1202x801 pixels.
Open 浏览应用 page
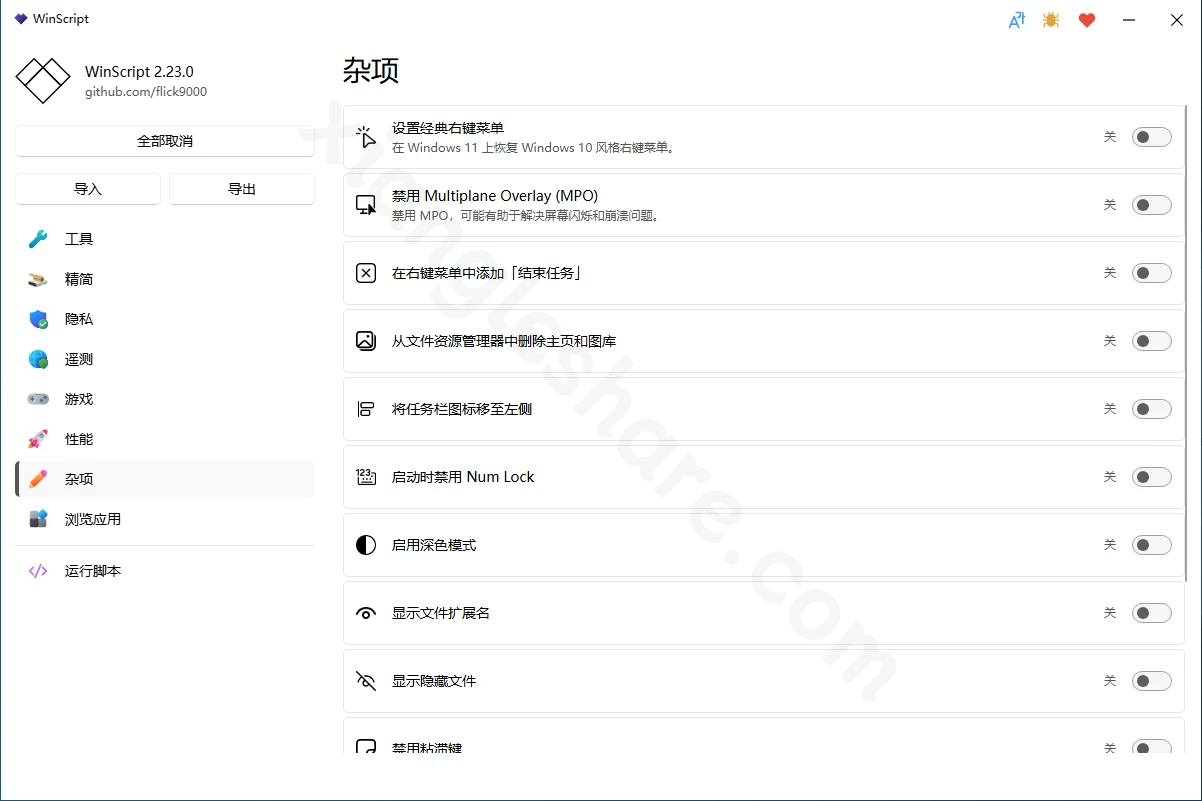click(165, 519)
